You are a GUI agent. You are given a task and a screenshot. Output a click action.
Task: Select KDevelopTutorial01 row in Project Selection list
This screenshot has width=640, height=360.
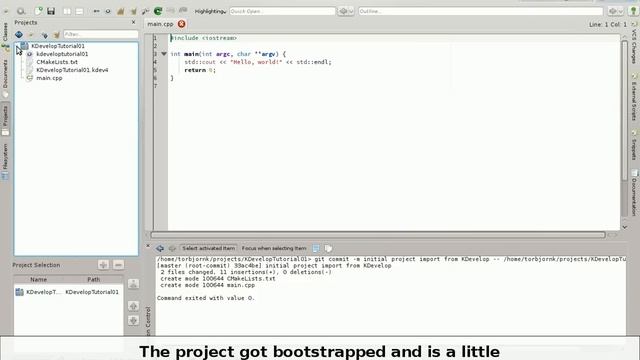coord(68,292)
